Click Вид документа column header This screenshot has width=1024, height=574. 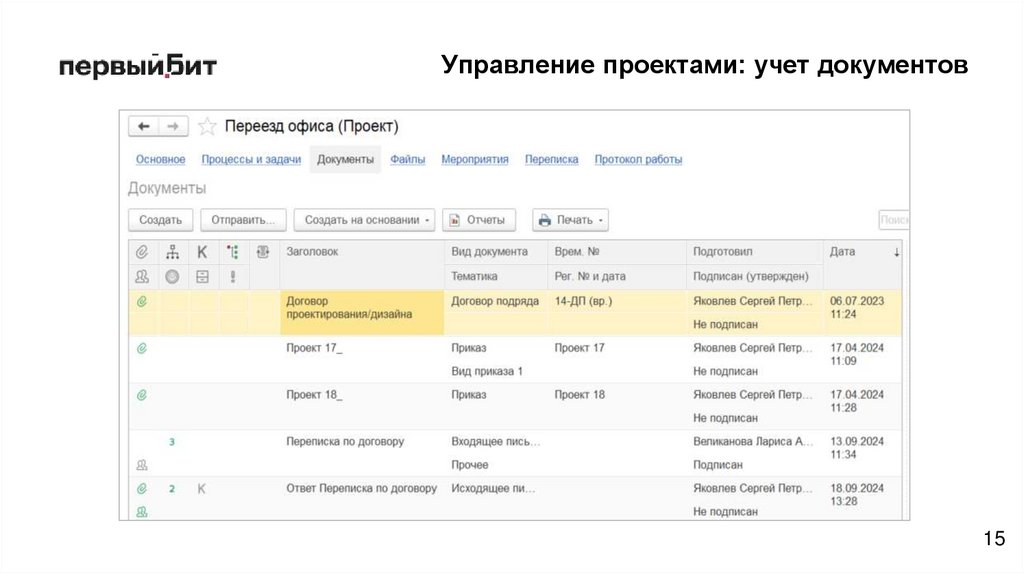pyautogui.click(x=489, y=251)
